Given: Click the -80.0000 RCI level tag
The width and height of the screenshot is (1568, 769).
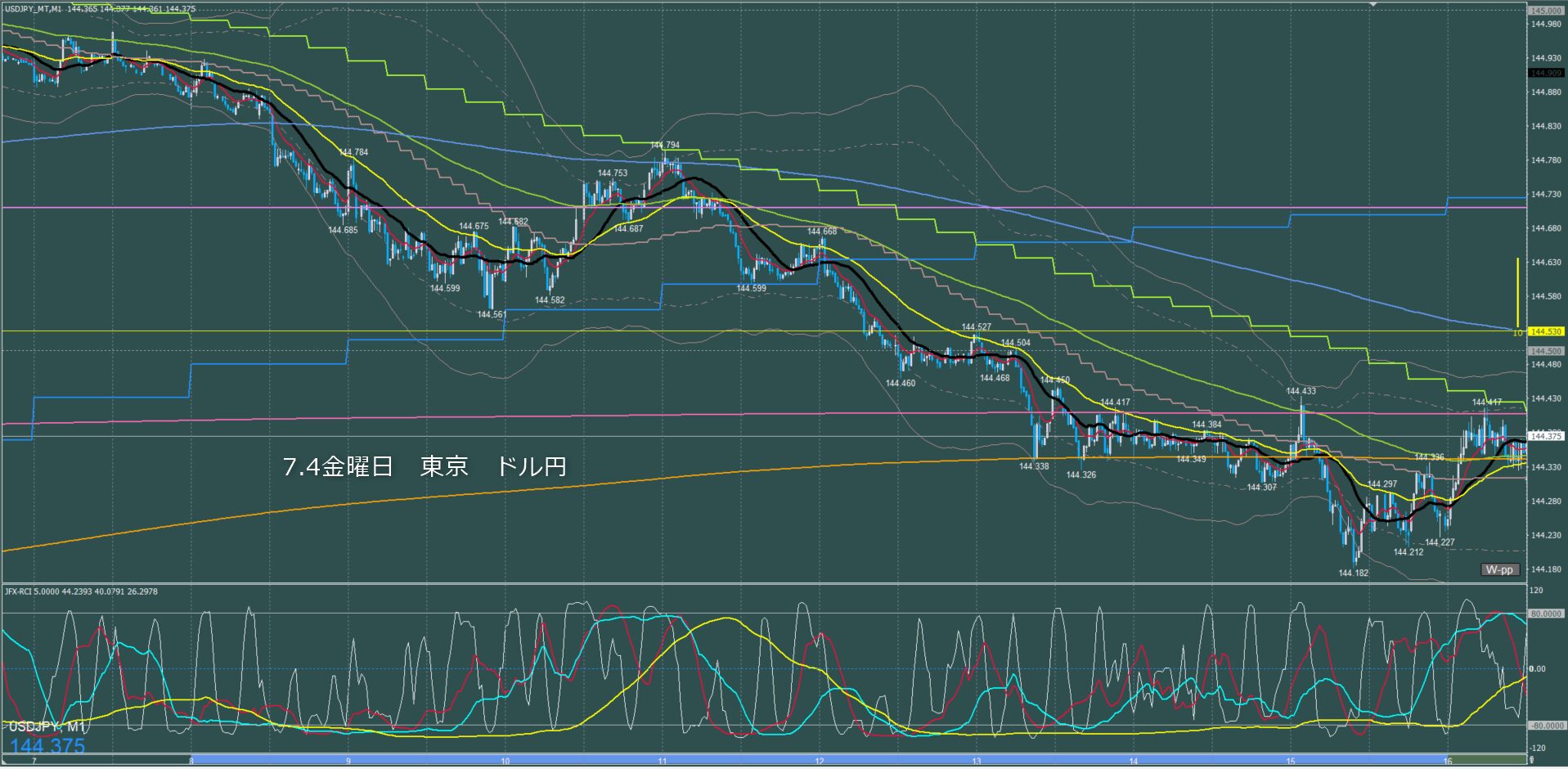Looking at the screenshot, I should 1545,725.
